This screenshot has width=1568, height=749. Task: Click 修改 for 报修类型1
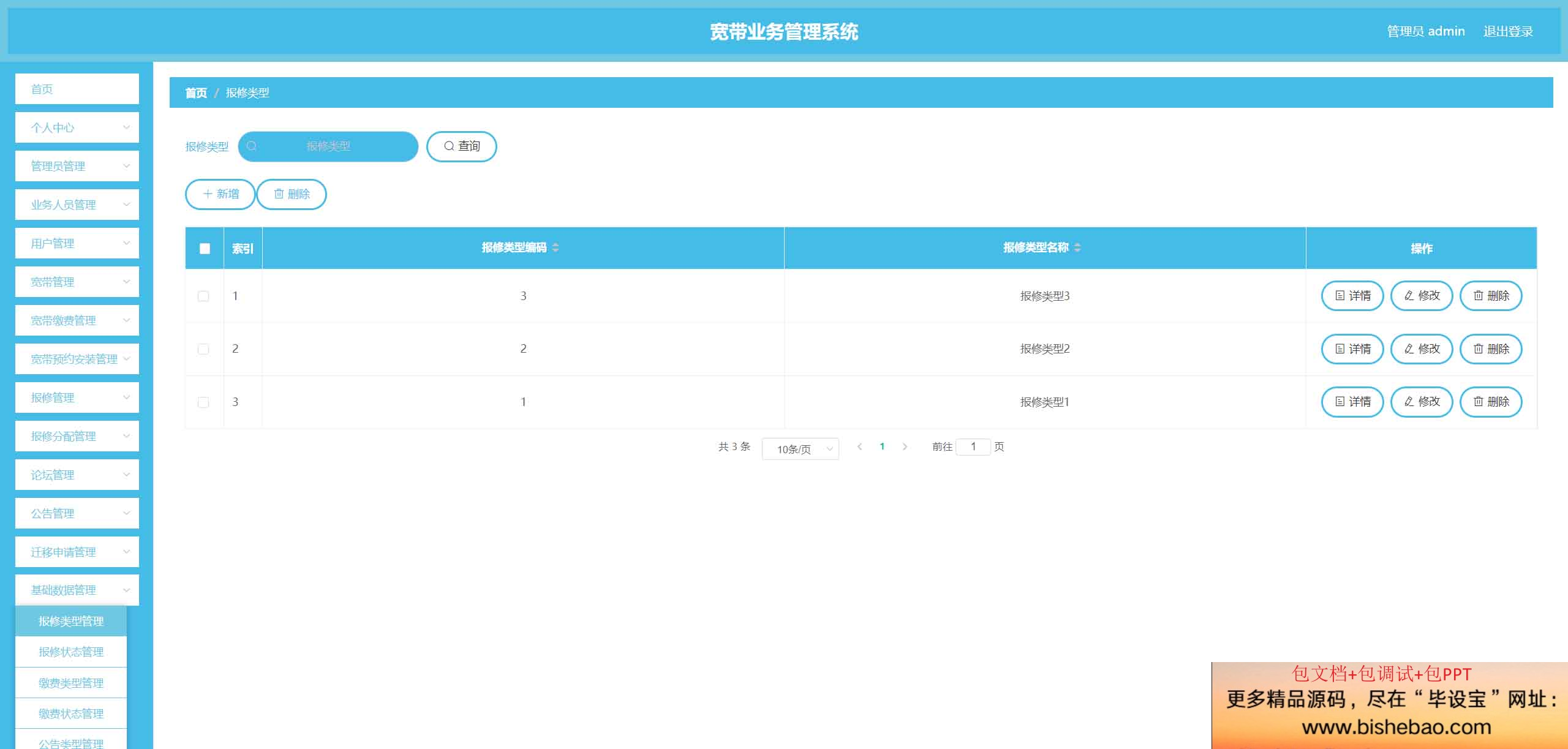[1422, 402]
